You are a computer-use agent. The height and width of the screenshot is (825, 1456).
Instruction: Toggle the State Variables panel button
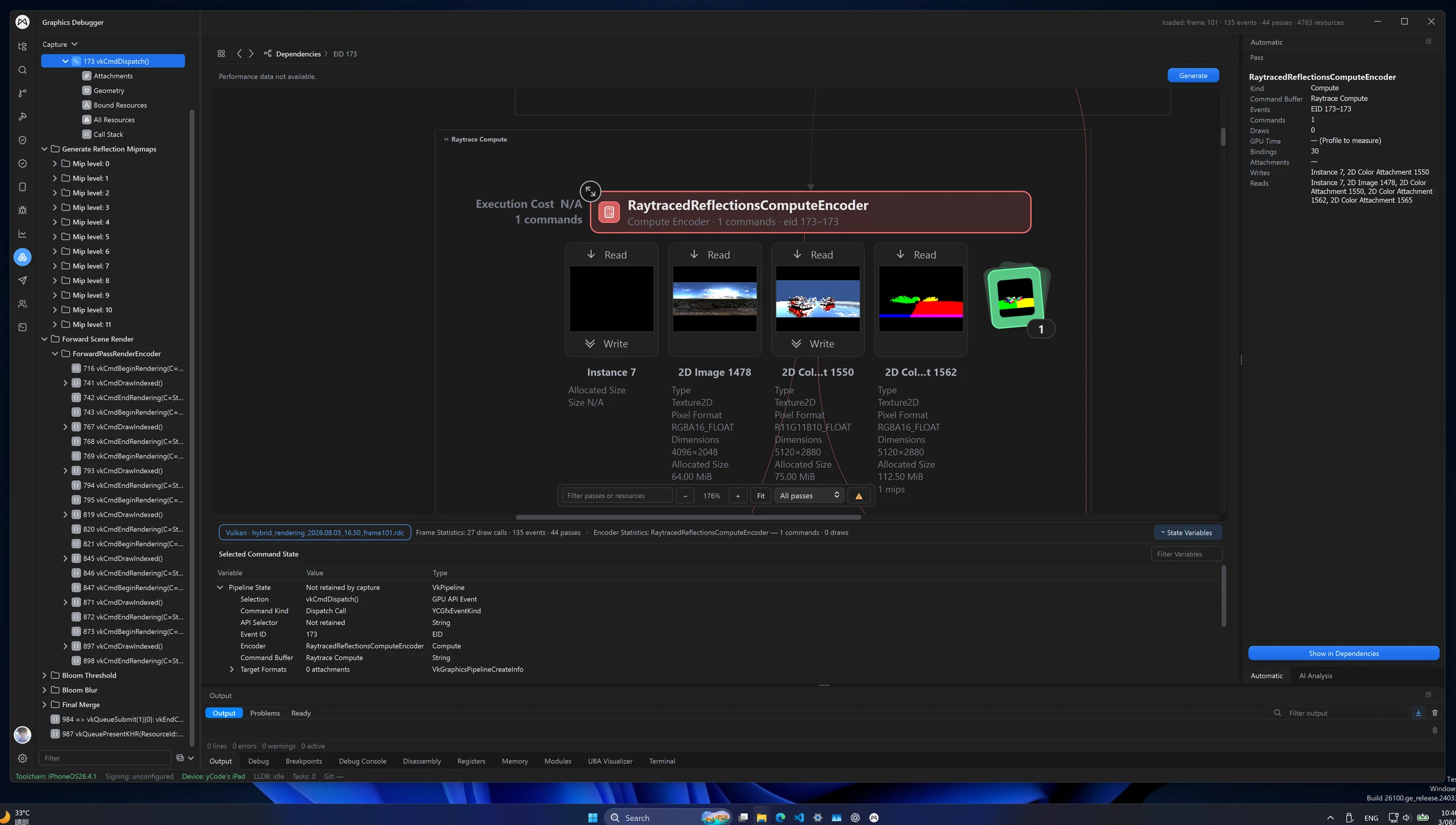pyautogui.click(x=1188, y=533)
